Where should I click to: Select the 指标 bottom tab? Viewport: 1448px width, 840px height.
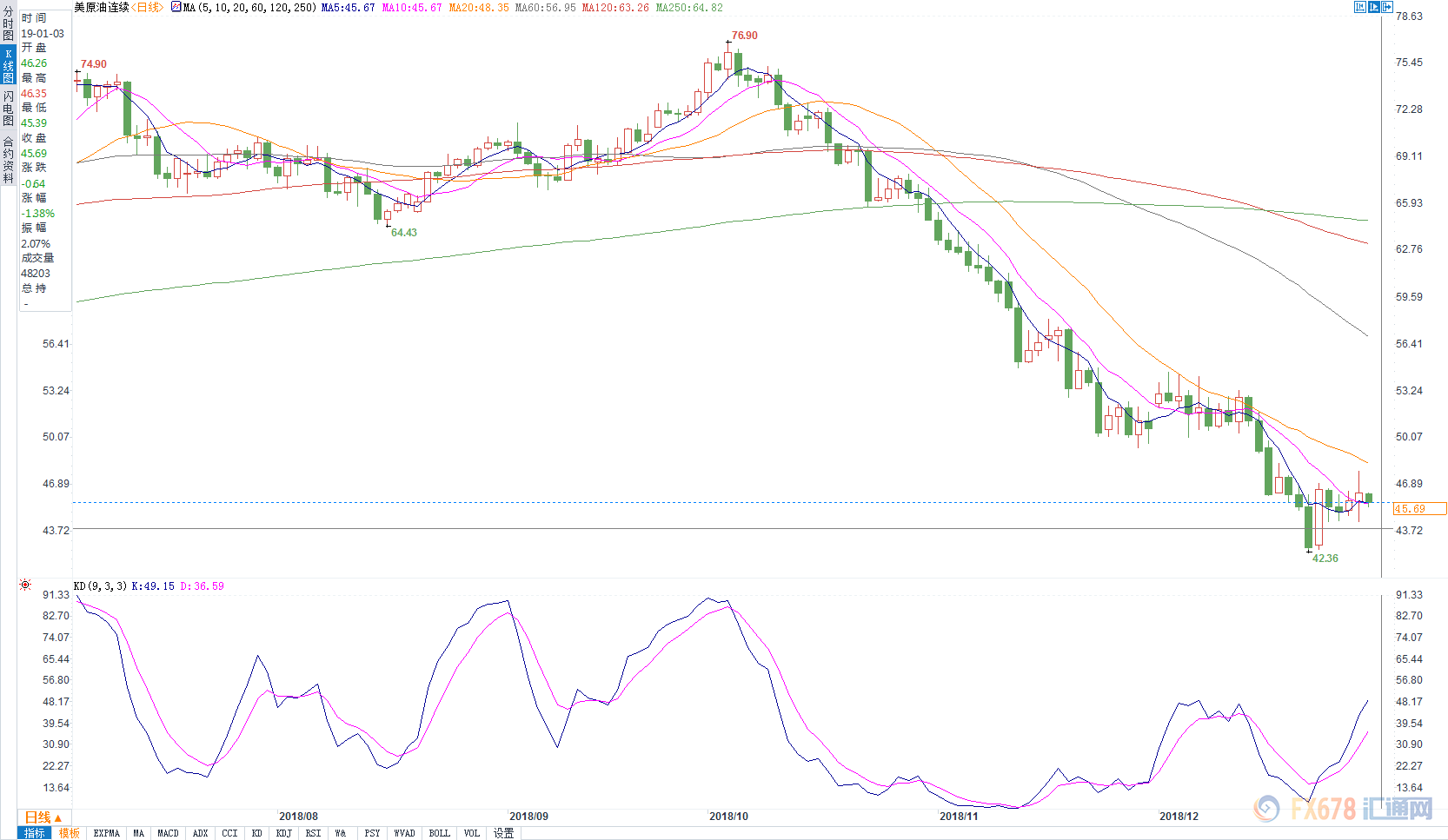point(35,833)
